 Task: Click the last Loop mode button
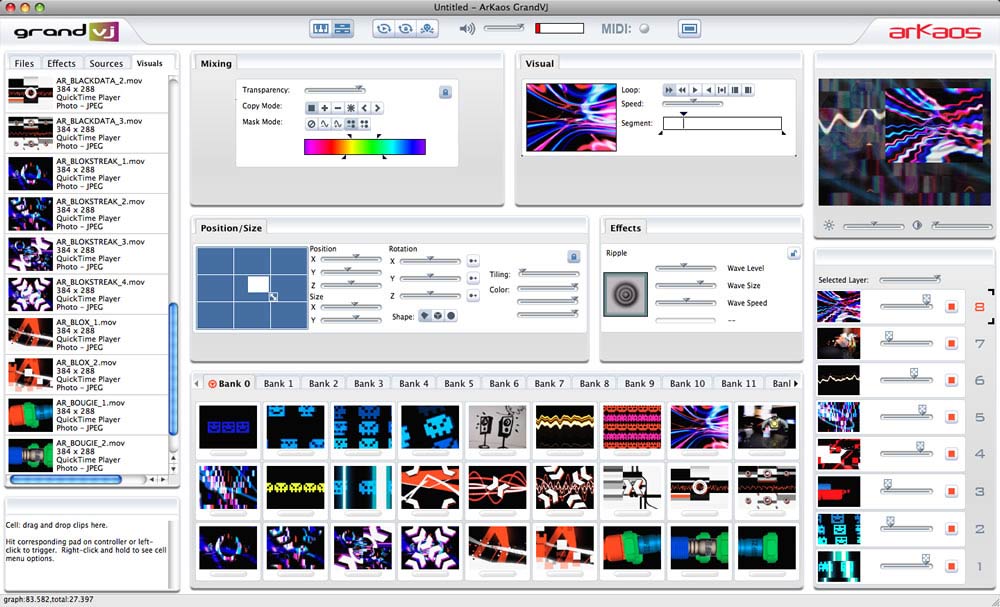[749, 91]
